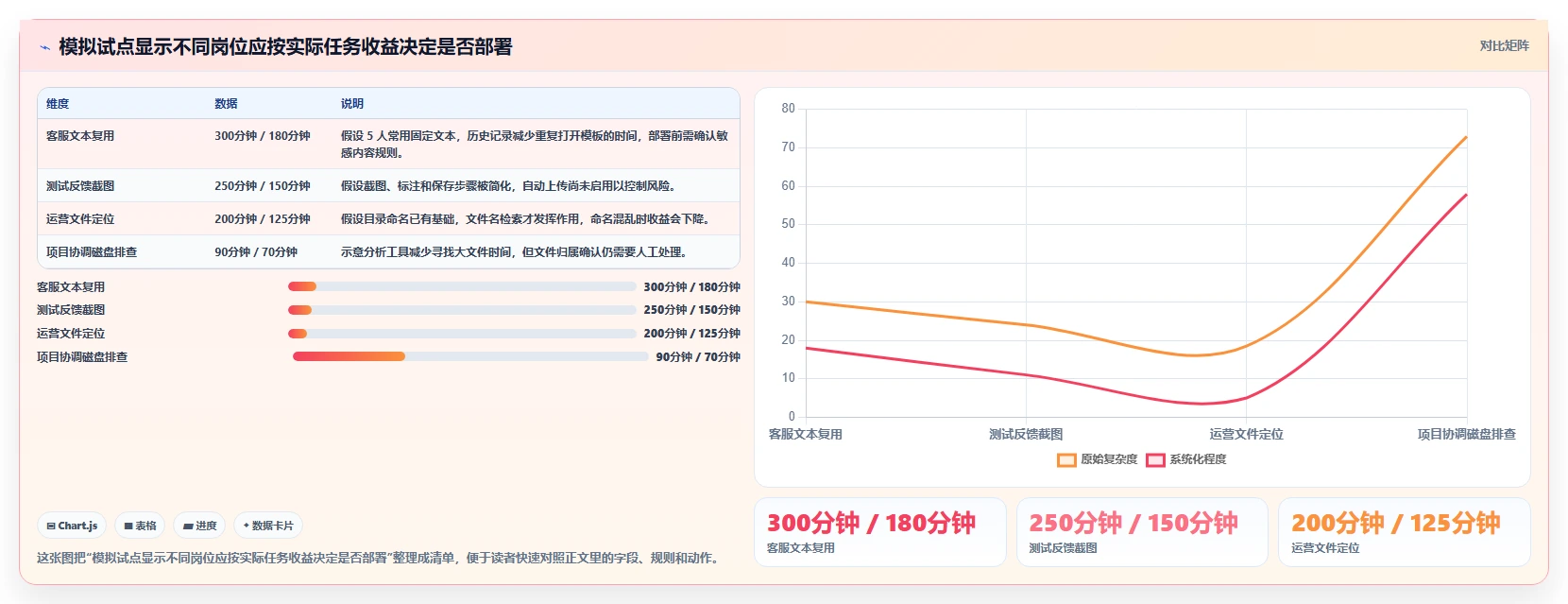Screen dimensions: 1568x604
Task: Click the footer summary sentence 这张图把
Action: (381, 559)
